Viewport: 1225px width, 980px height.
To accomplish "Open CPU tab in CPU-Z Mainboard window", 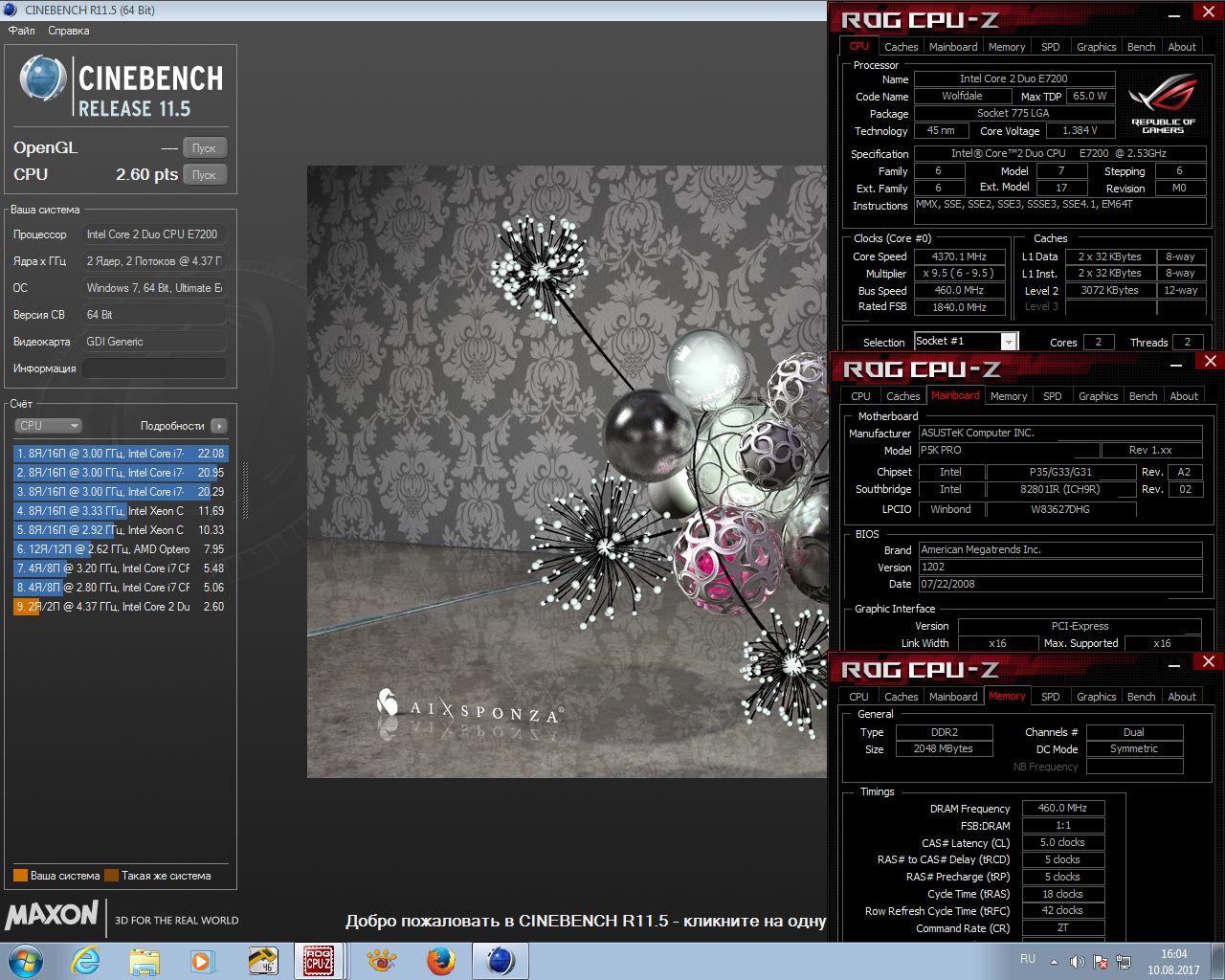I will [860, 396].
